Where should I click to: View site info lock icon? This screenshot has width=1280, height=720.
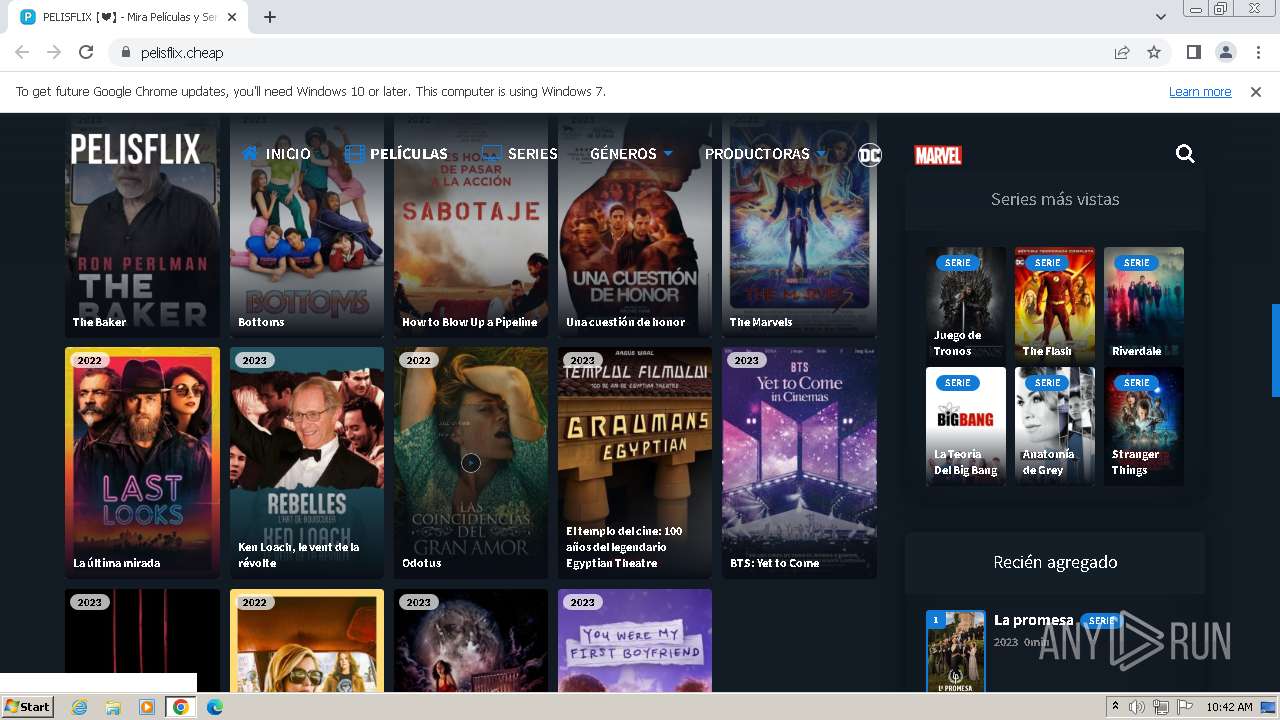tap(126, 52)
